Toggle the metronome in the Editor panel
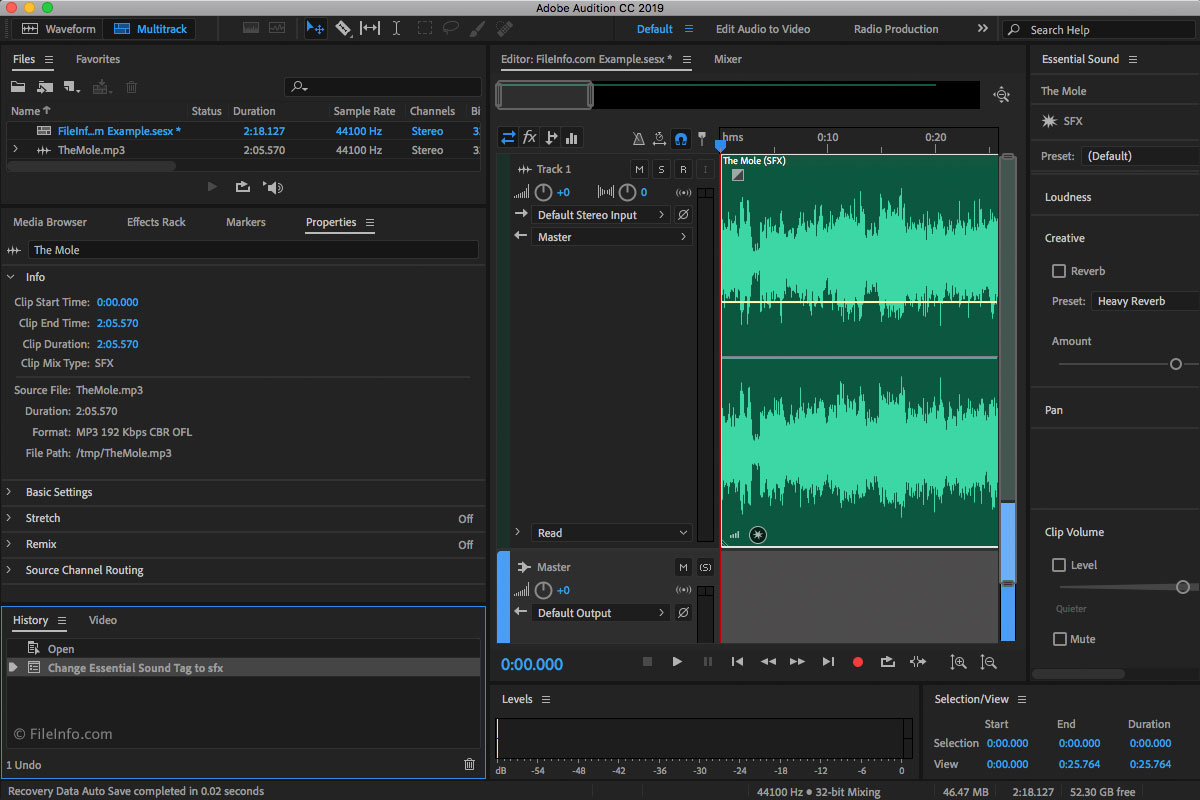The image size is (1200, 800). [638, 138]
